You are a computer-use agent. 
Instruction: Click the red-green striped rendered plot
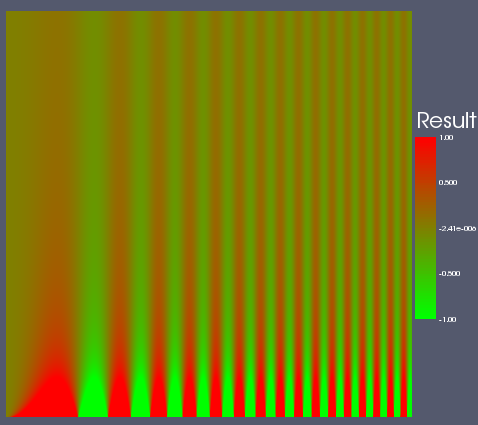click(209, 214)
